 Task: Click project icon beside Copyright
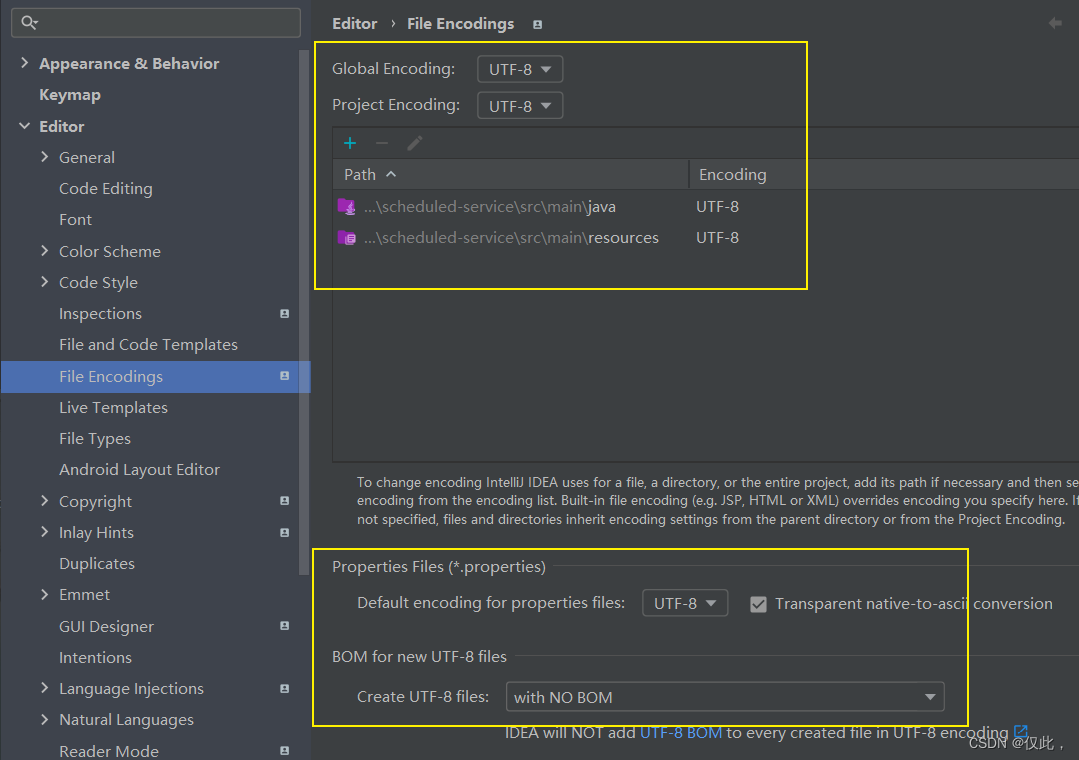[284, 501]
